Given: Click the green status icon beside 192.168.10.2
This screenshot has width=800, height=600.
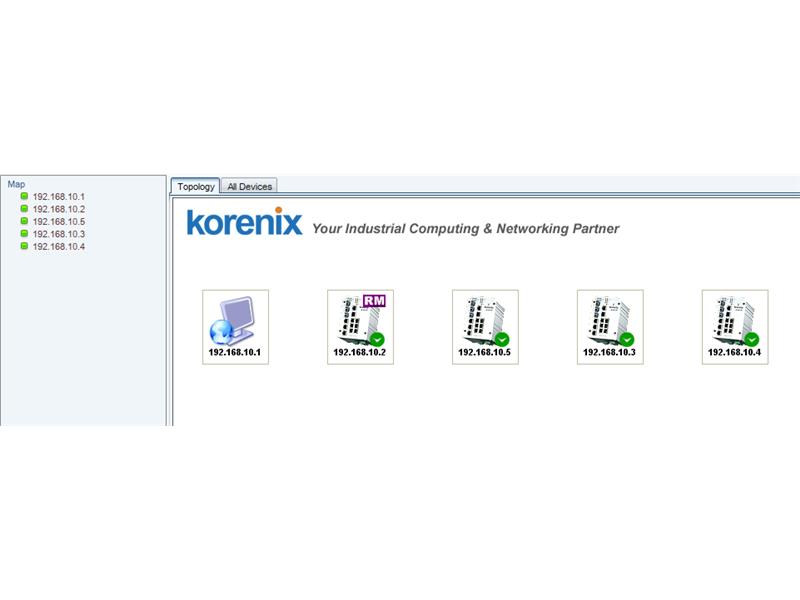Looking at the screenshot, I should [24, 208].
